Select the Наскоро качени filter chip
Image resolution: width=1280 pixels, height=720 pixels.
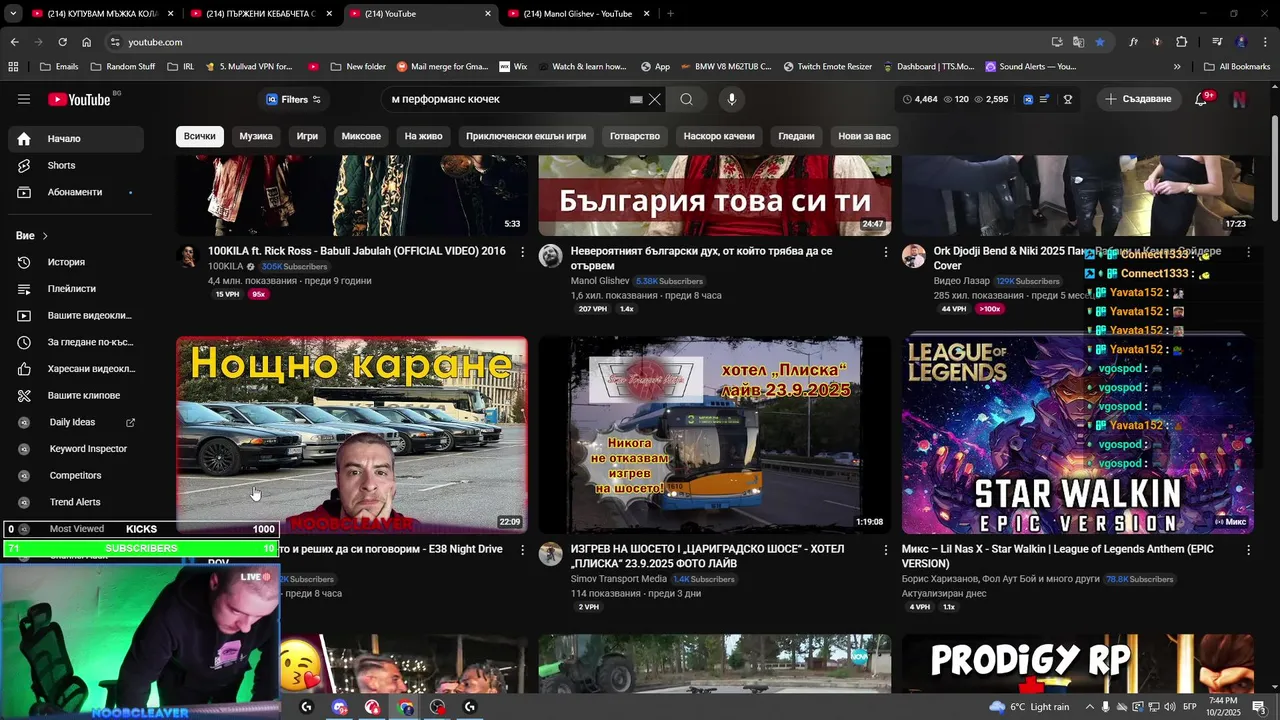[x=719, y=136]
